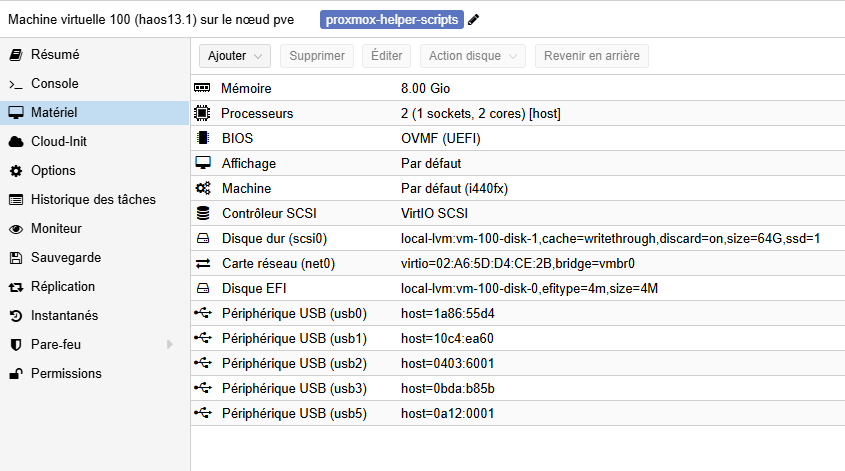Click the Permissions unlock icon
Screen dimensions: 845x471
[x=16, y=374]
